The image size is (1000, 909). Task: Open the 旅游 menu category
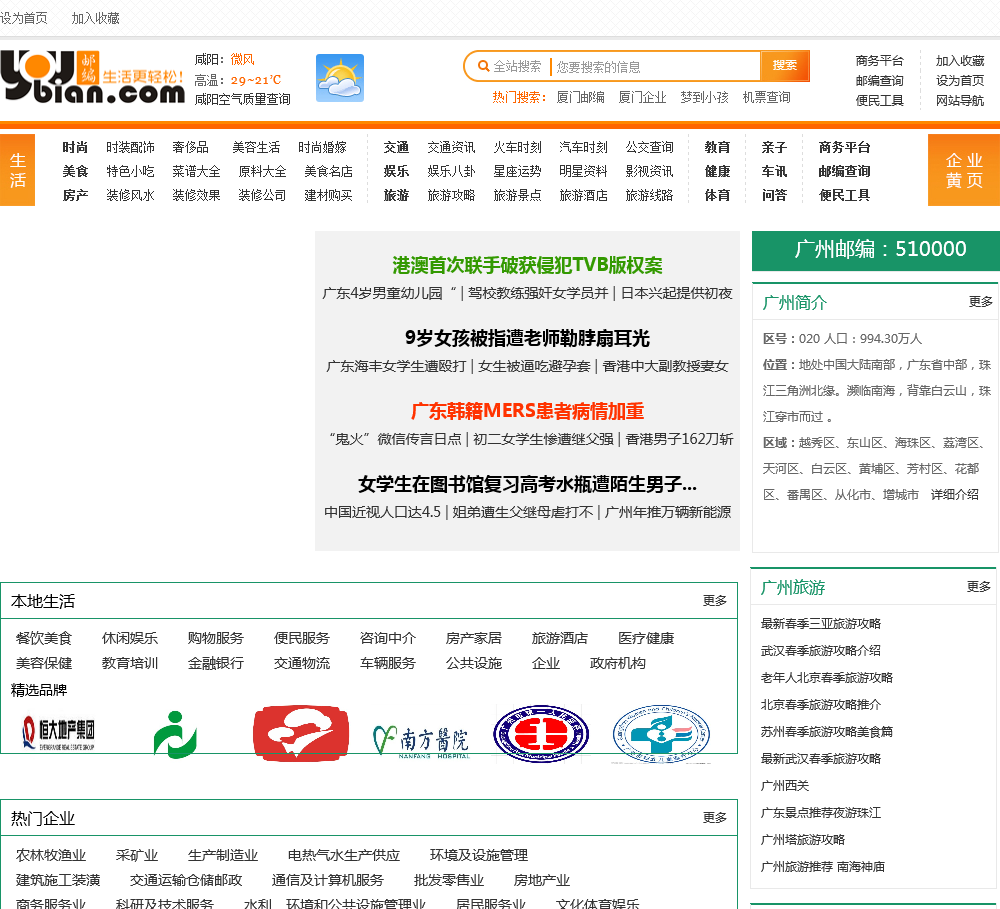pyautogui.click(x=396, y=195)
